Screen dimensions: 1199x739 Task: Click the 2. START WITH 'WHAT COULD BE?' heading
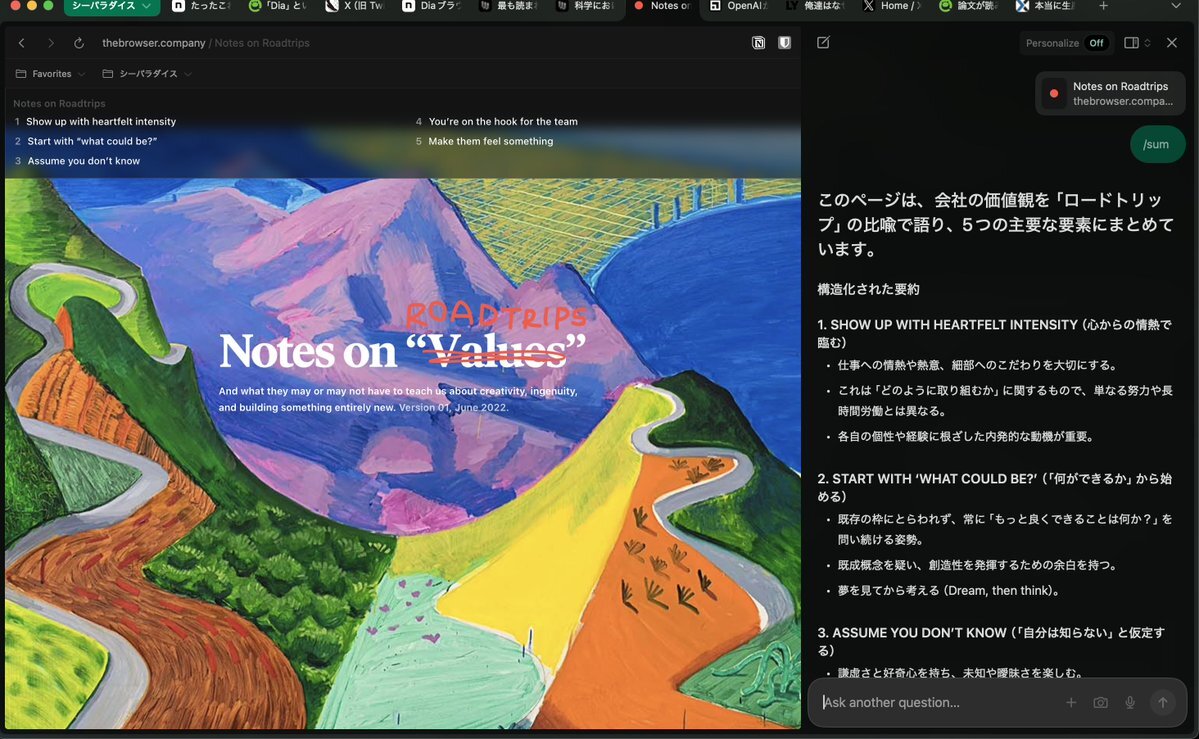[x=994, y=487]
